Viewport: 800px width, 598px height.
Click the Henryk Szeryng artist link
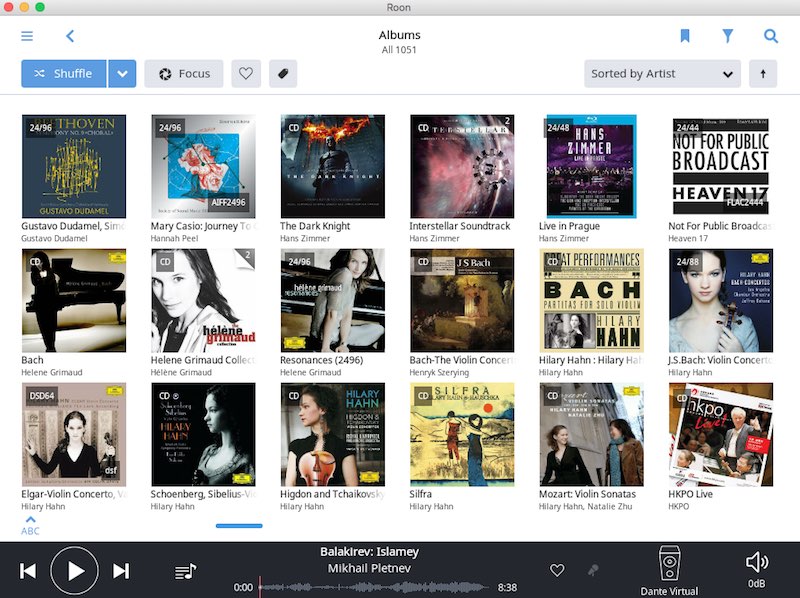(x=439, y=372)
